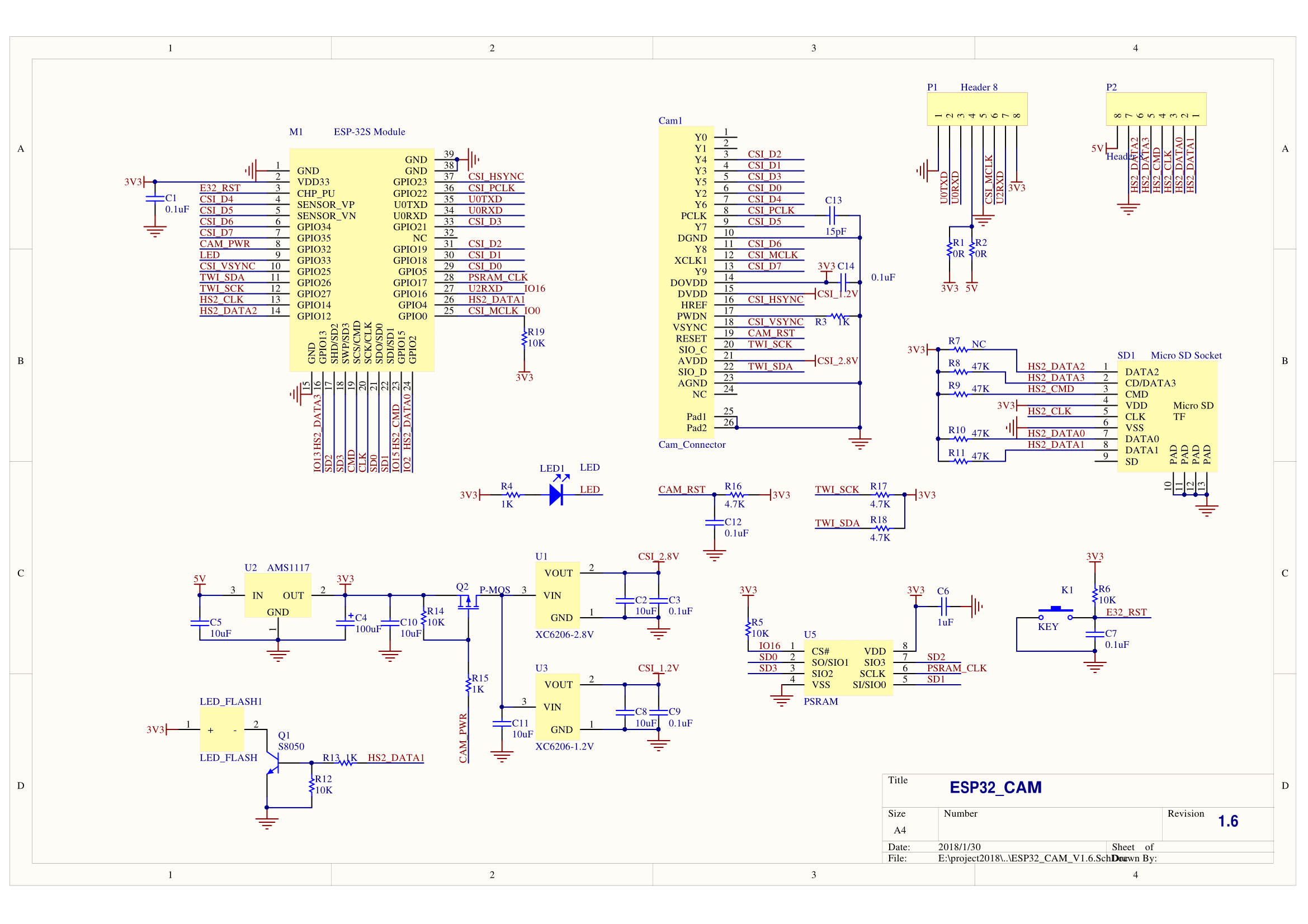The height and width of the screenshot is (924, 1308).
Task: Select the PSRAM U5 chip block
Action: click(848, 668)
